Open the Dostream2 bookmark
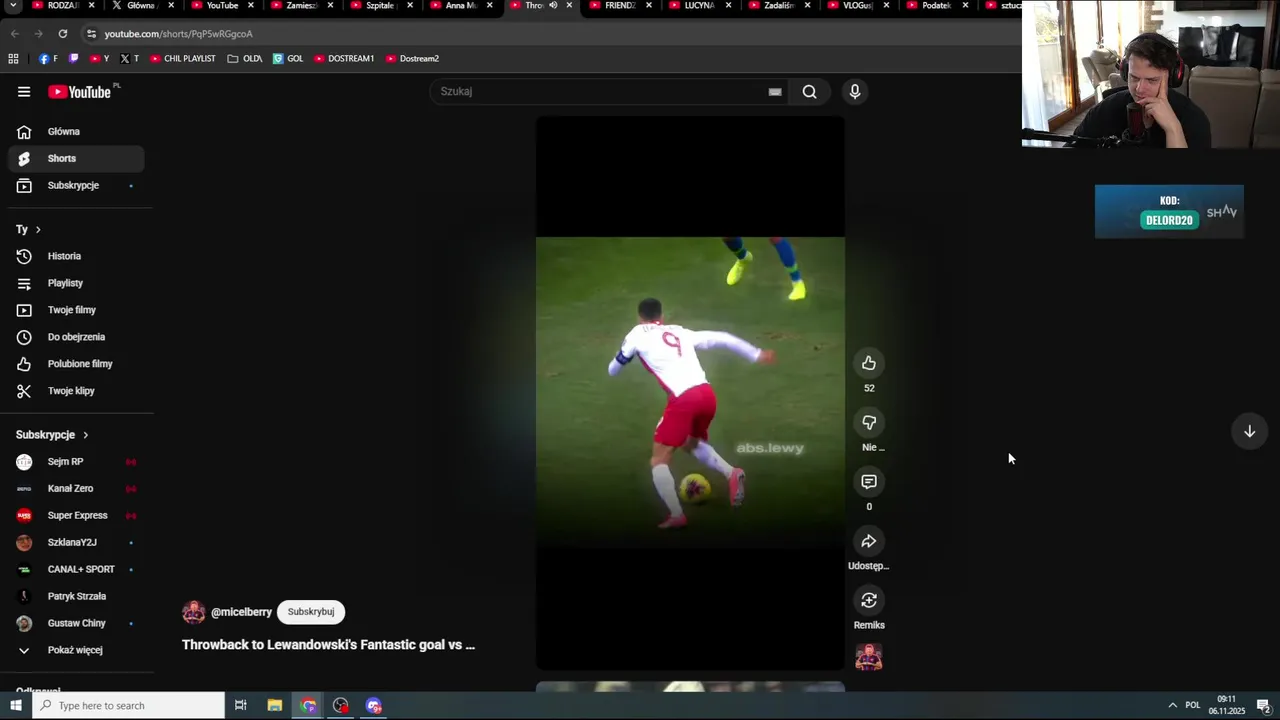 click(x=412, y=59)
